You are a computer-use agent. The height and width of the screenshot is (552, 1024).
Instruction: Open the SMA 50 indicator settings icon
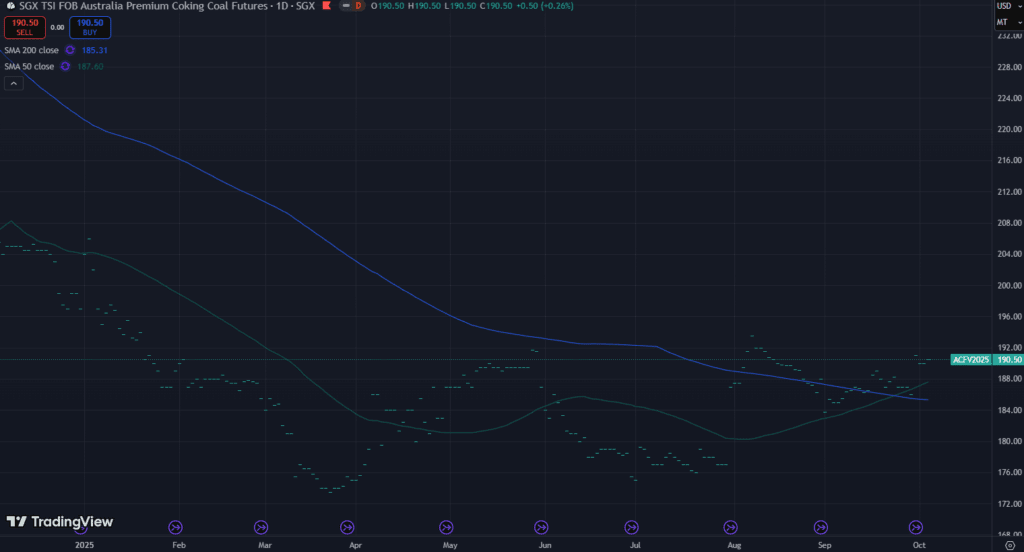pyautogui.click(x=65, y=66)
